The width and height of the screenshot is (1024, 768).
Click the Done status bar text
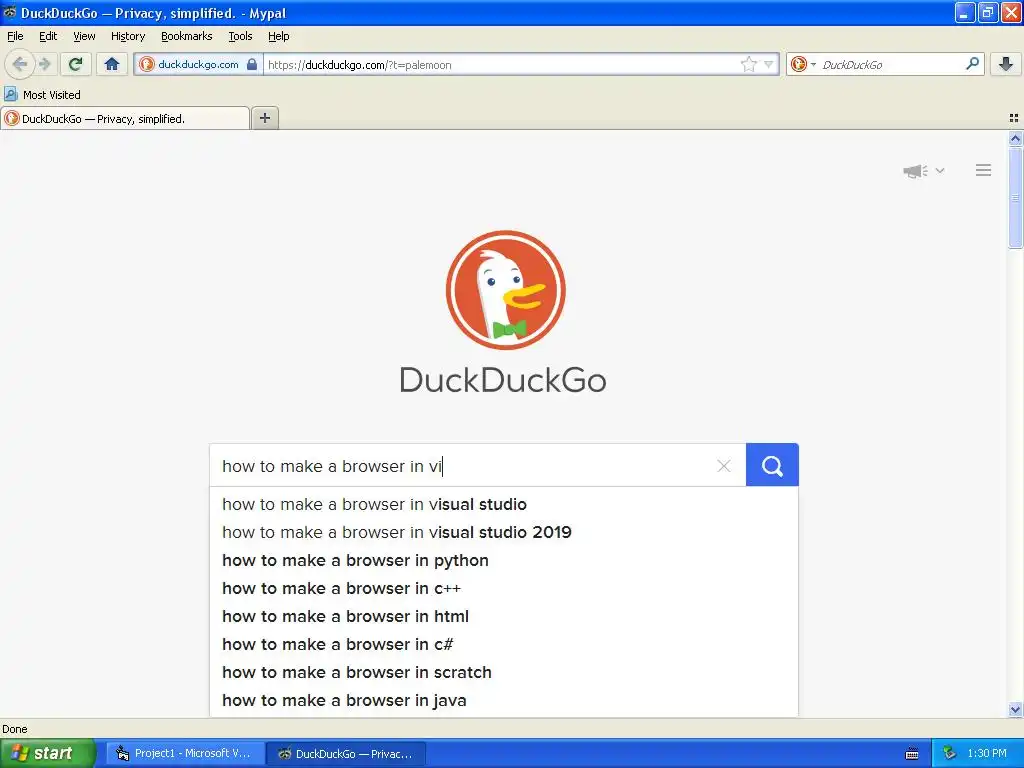15,729
